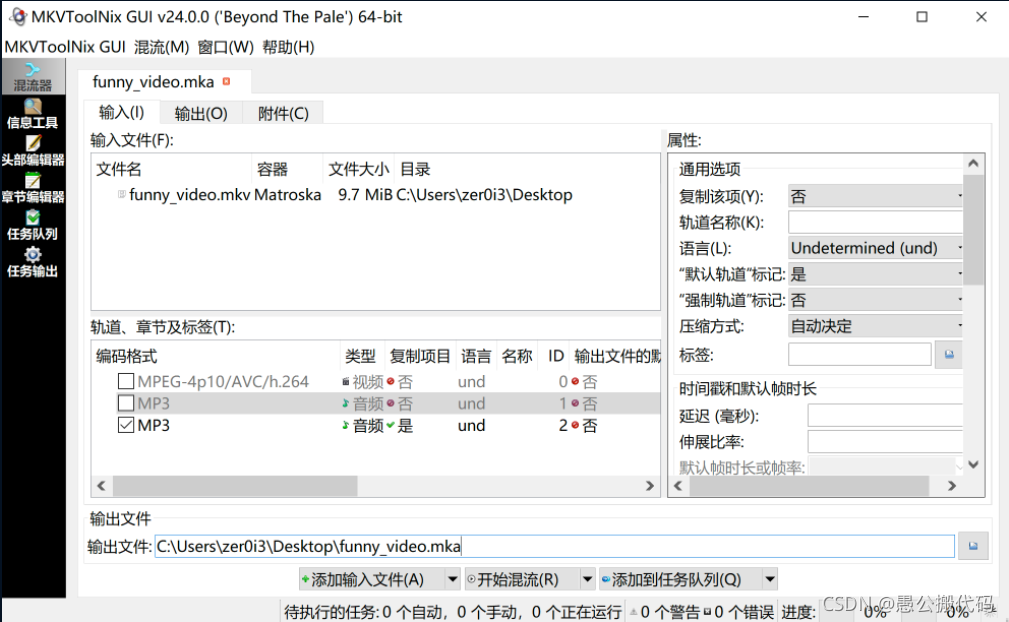Sort tracks by 编码格式 column header
1009x622 pixels.
(x=216, y=356)
